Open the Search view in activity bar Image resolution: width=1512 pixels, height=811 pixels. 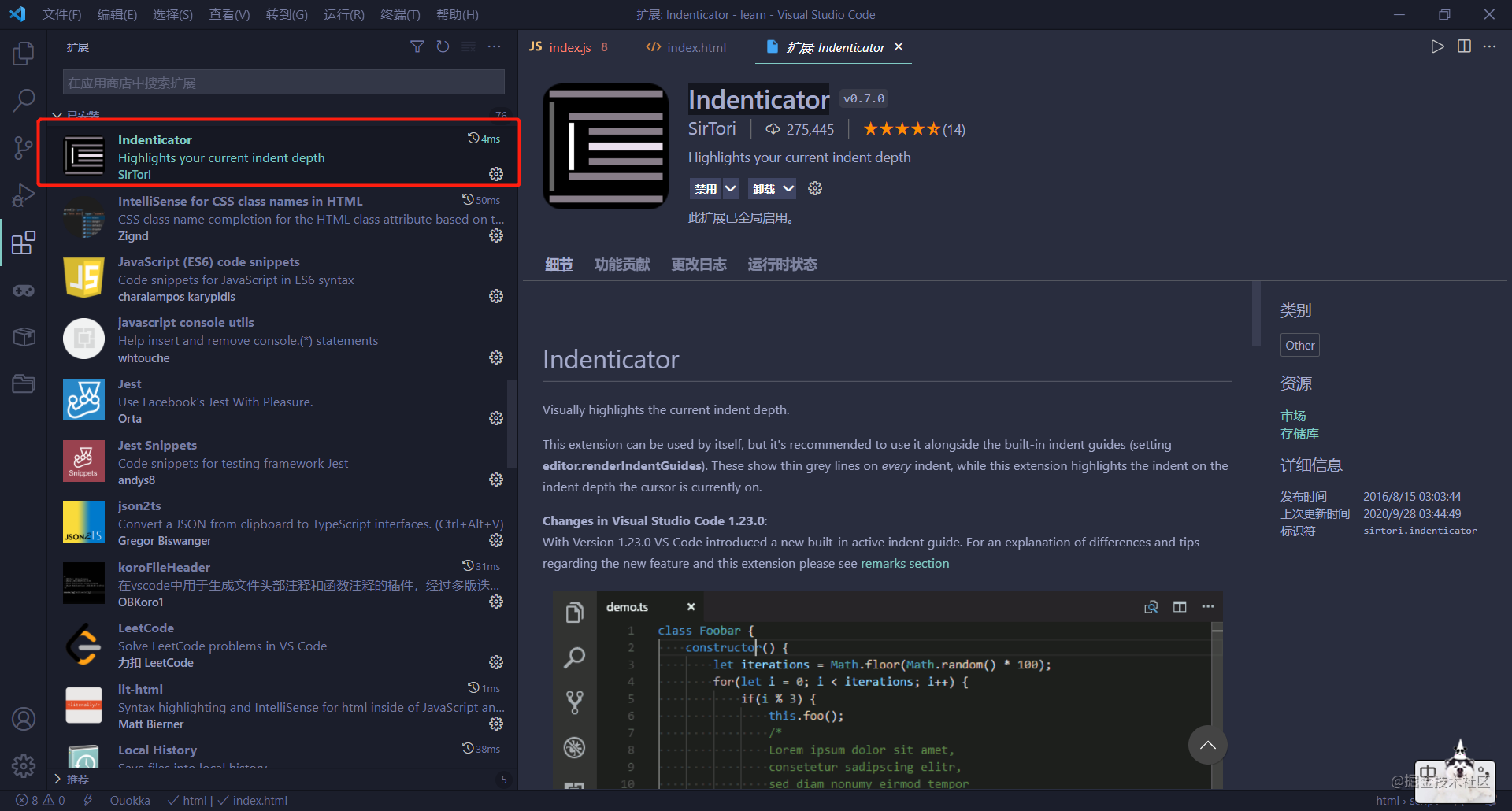24,100
